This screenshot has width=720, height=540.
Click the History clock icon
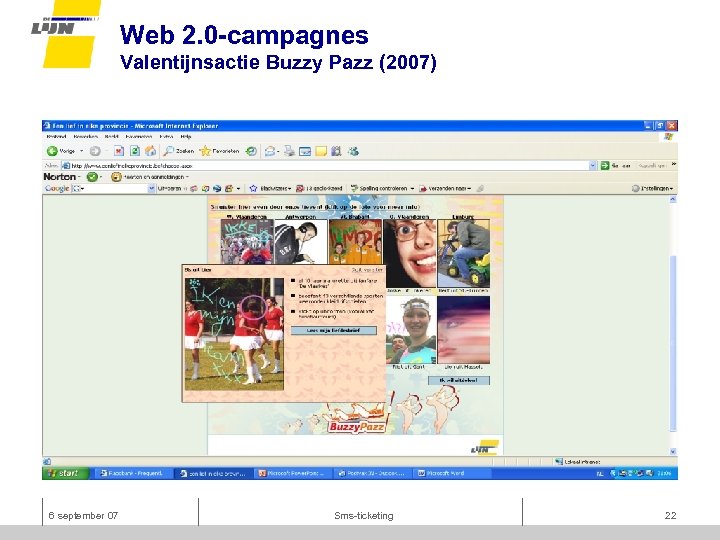click(251, 151)
